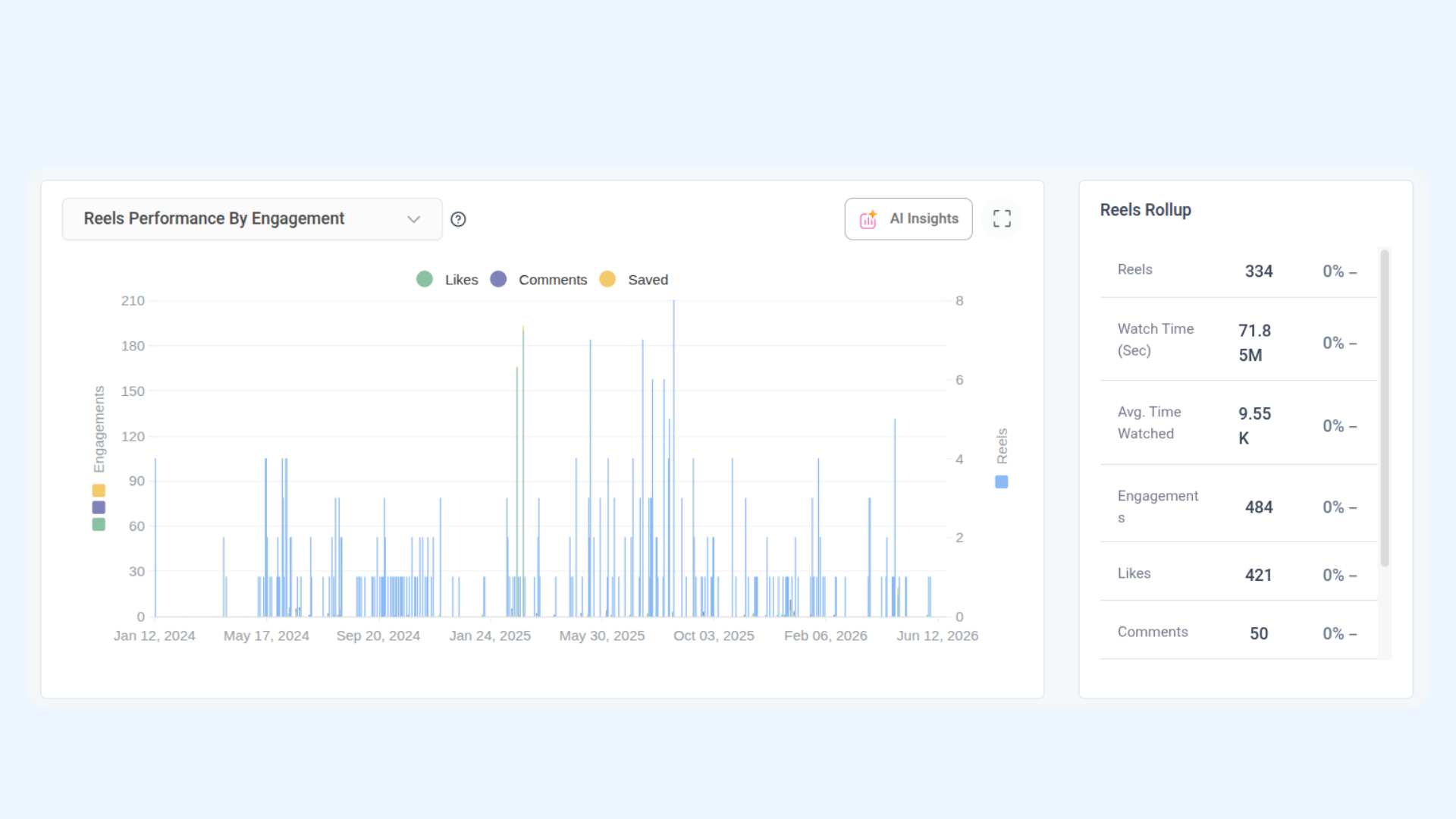Select the Reels row label
The height and width of the screenshot is (819, 1456).
[x=1134, y=270]
